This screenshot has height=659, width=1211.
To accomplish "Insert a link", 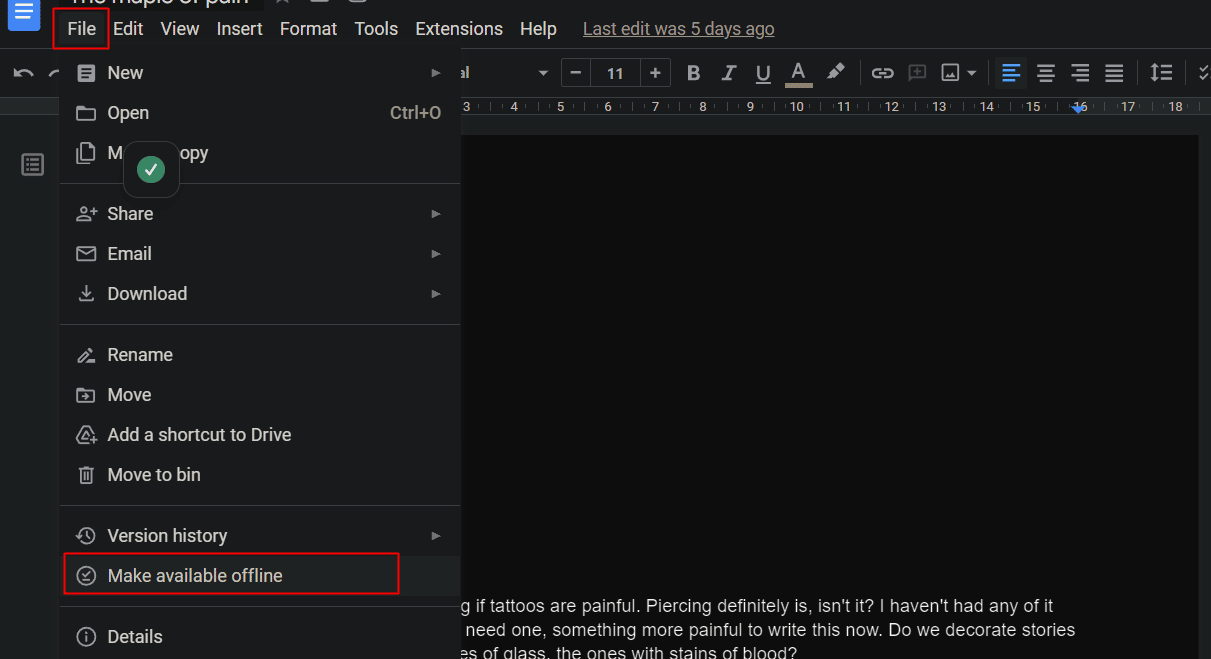I will 882,73.
